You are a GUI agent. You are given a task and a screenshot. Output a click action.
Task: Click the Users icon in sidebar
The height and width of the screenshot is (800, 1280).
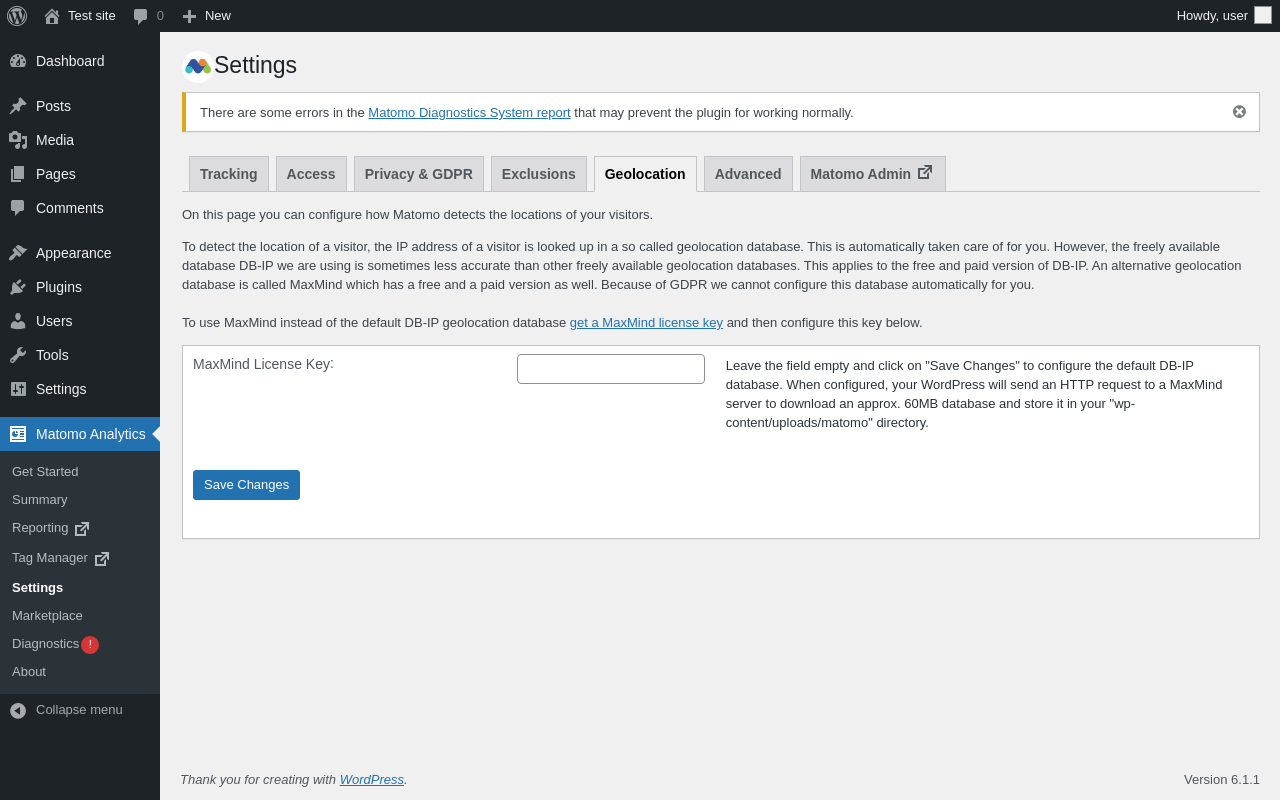[18, 321]
